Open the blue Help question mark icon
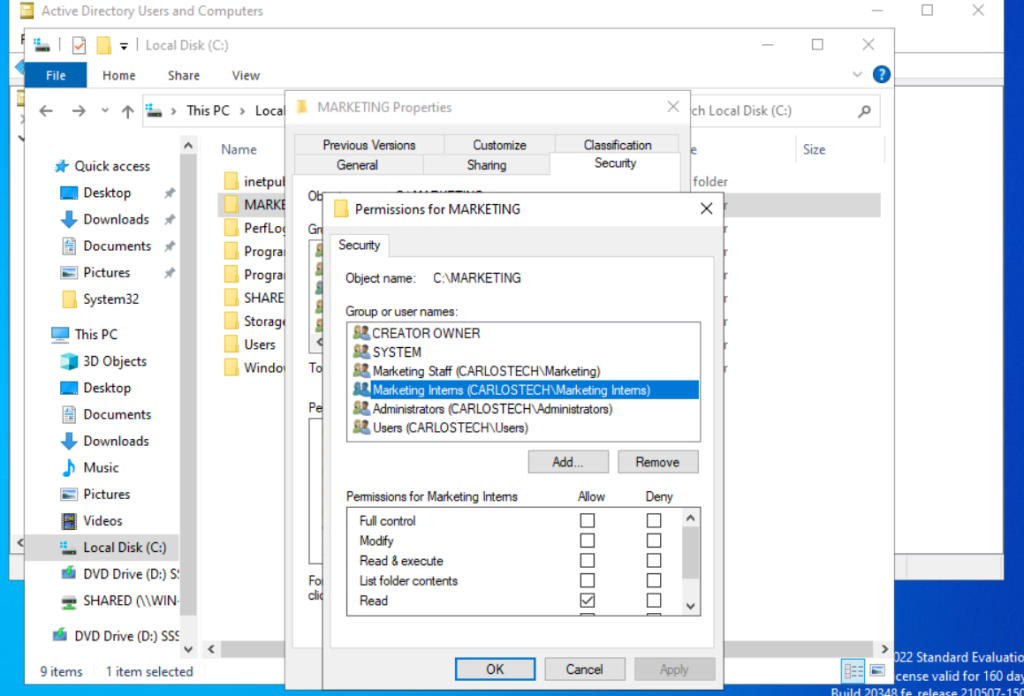1024x696 pixels. coord(881,75)
